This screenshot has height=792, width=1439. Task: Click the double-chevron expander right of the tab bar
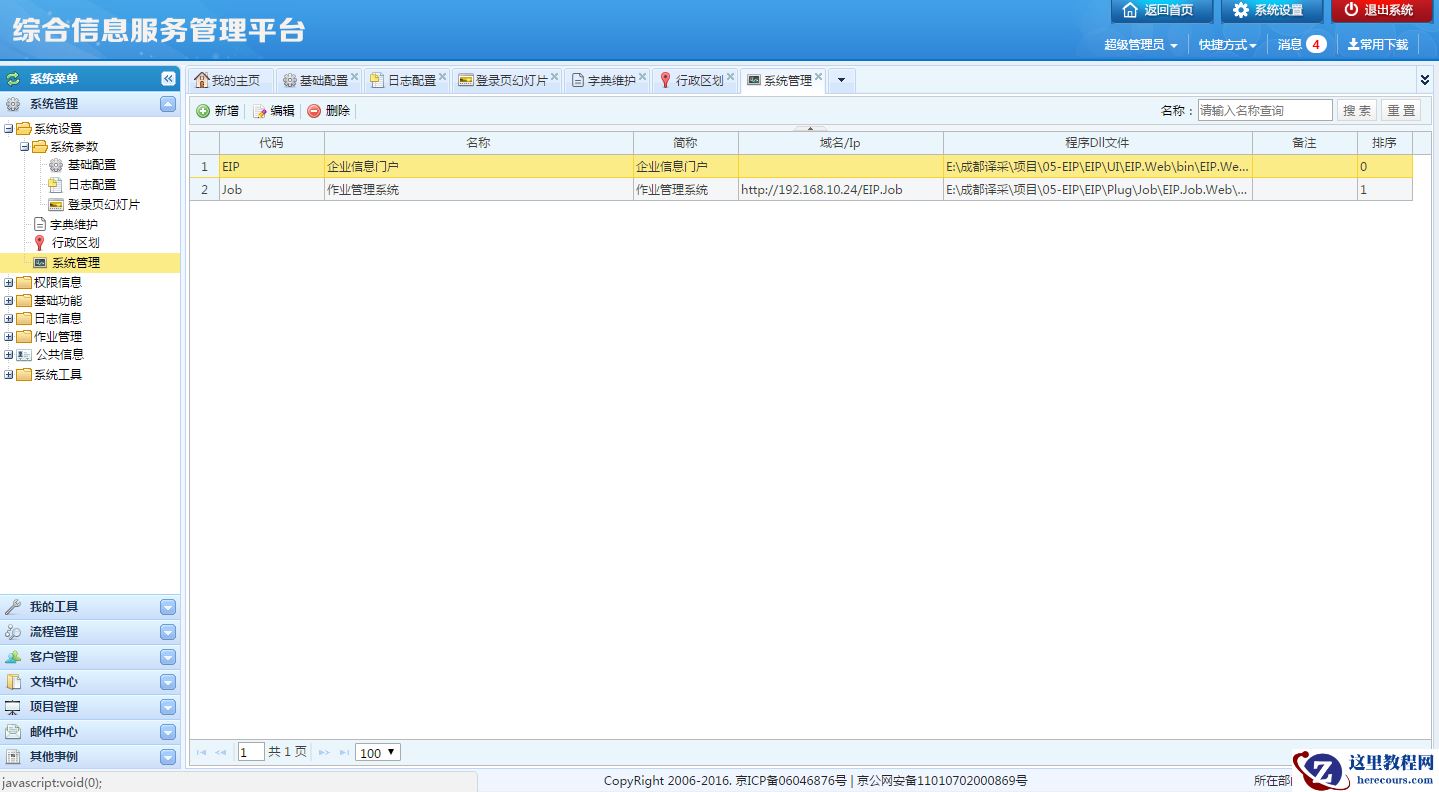1425,80
